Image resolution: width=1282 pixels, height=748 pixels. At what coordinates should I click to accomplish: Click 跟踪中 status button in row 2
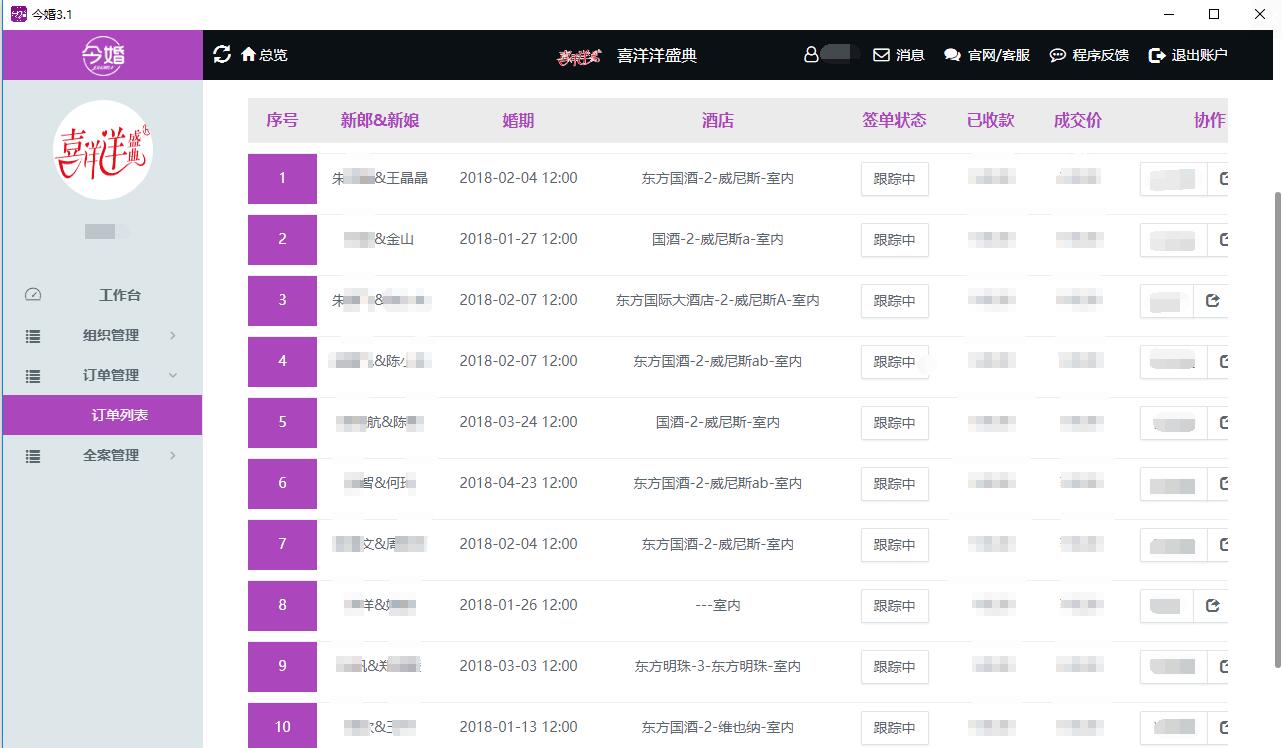pyautogui.click(x=895, y=240)
